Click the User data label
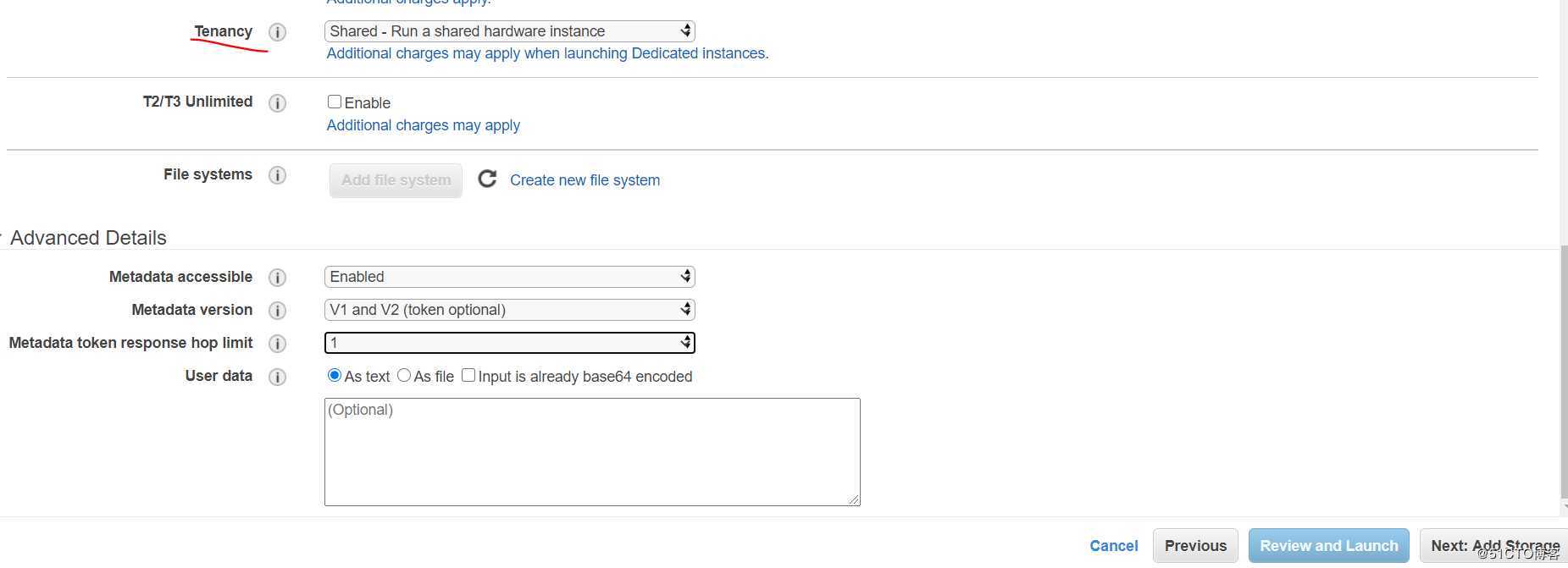Screen dimensions: 1568x568 tap(219, 376)
